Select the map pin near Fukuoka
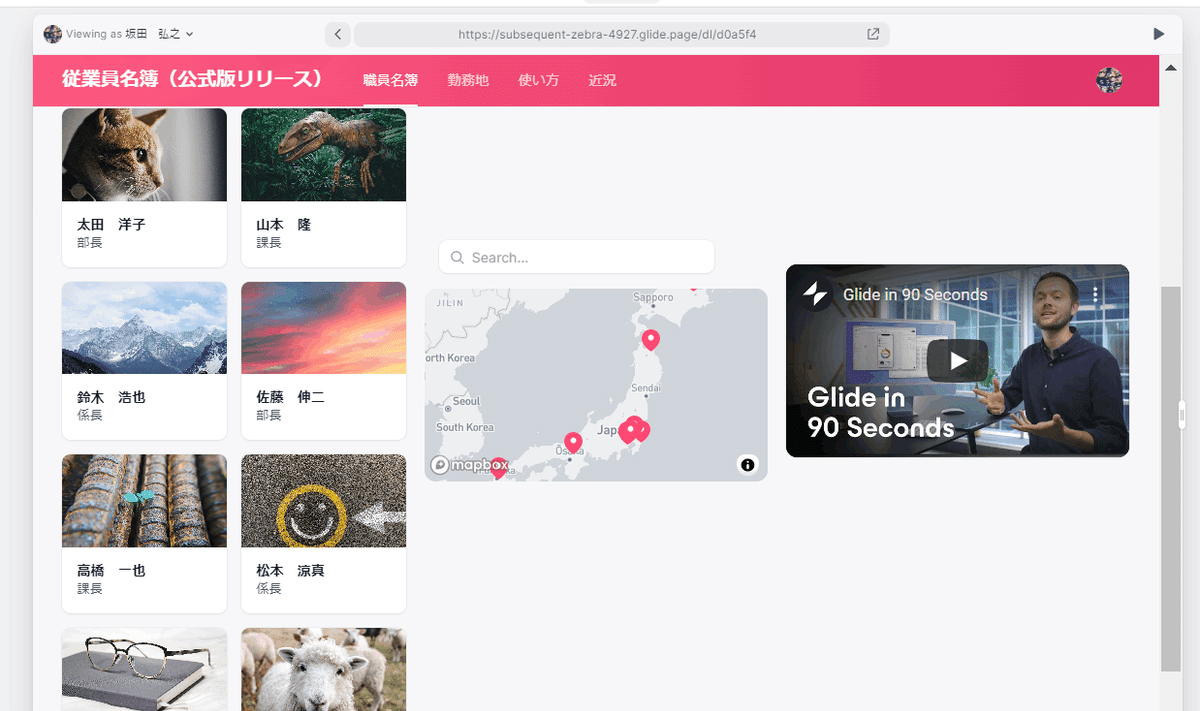This screenshot has height=711, width=1200. pyautogui.click(x=498, y=467)
